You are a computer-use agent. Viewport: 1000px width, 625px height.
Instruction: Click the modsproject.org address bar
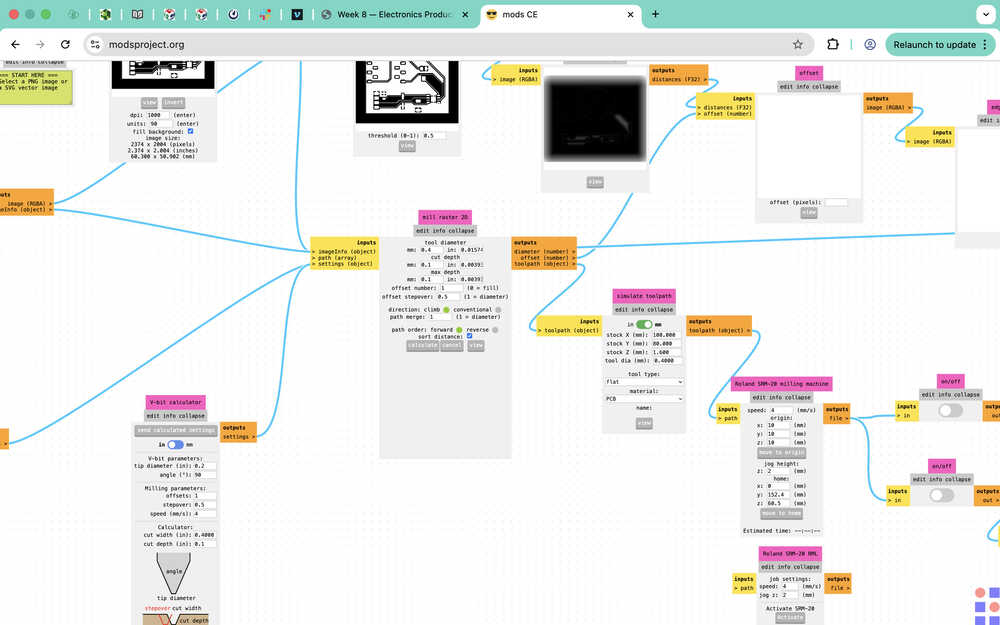[x=446, y=45]
